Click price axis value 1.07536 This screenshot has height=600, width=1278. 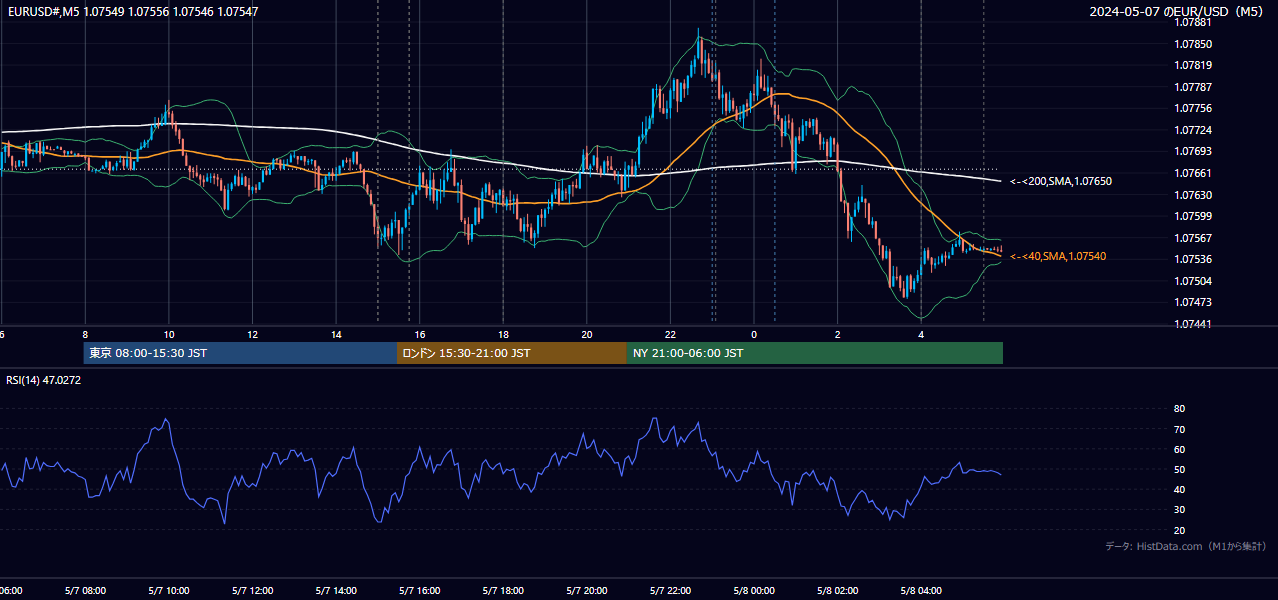1194,259
